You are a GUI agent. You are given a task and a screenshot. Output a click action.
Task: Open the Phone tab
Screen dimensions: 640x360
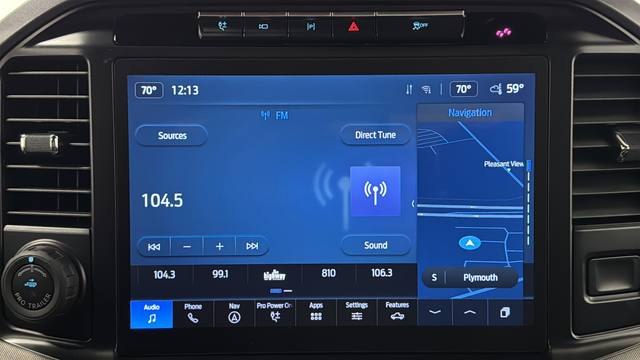pyautogui.click(x=193, y=313)
